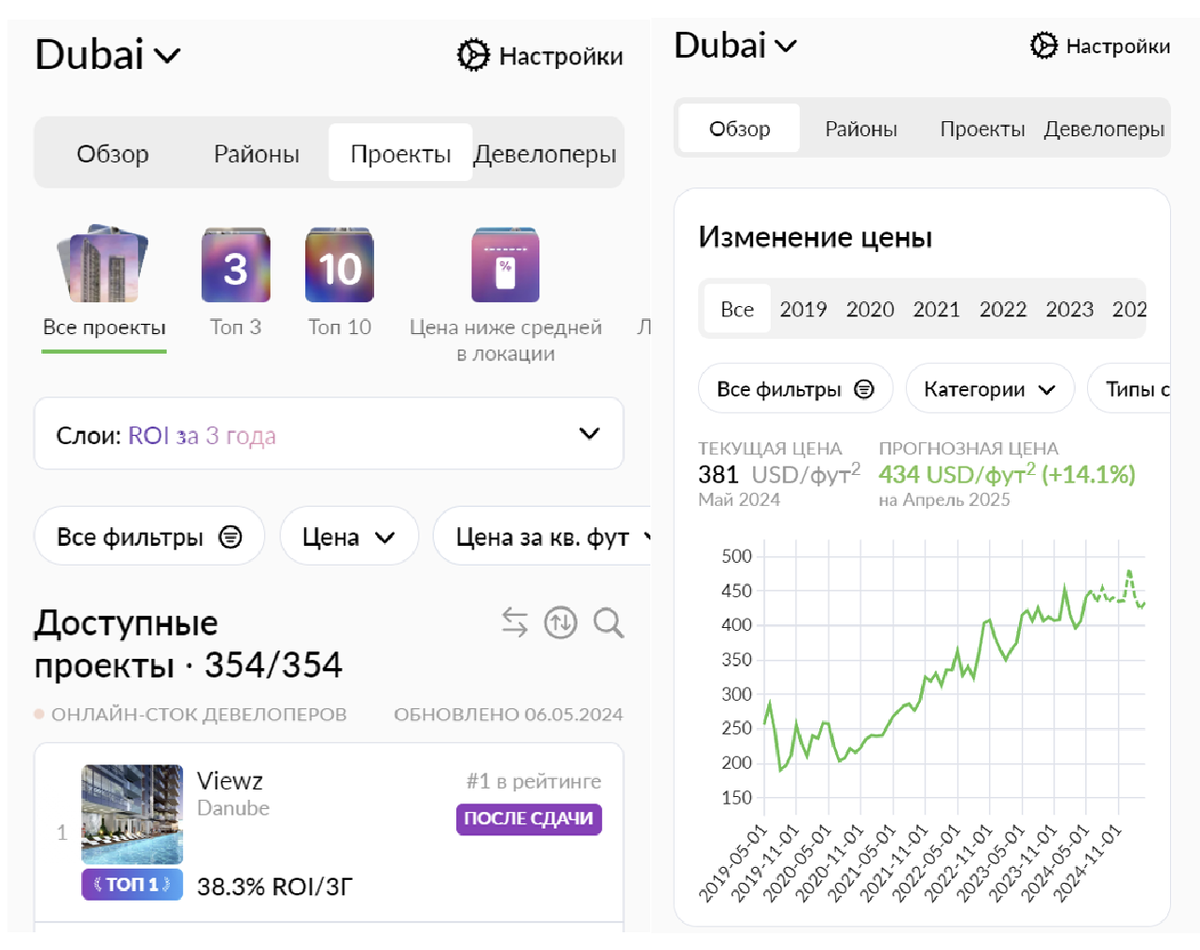Switch to the Районы tab

point(256,153)
